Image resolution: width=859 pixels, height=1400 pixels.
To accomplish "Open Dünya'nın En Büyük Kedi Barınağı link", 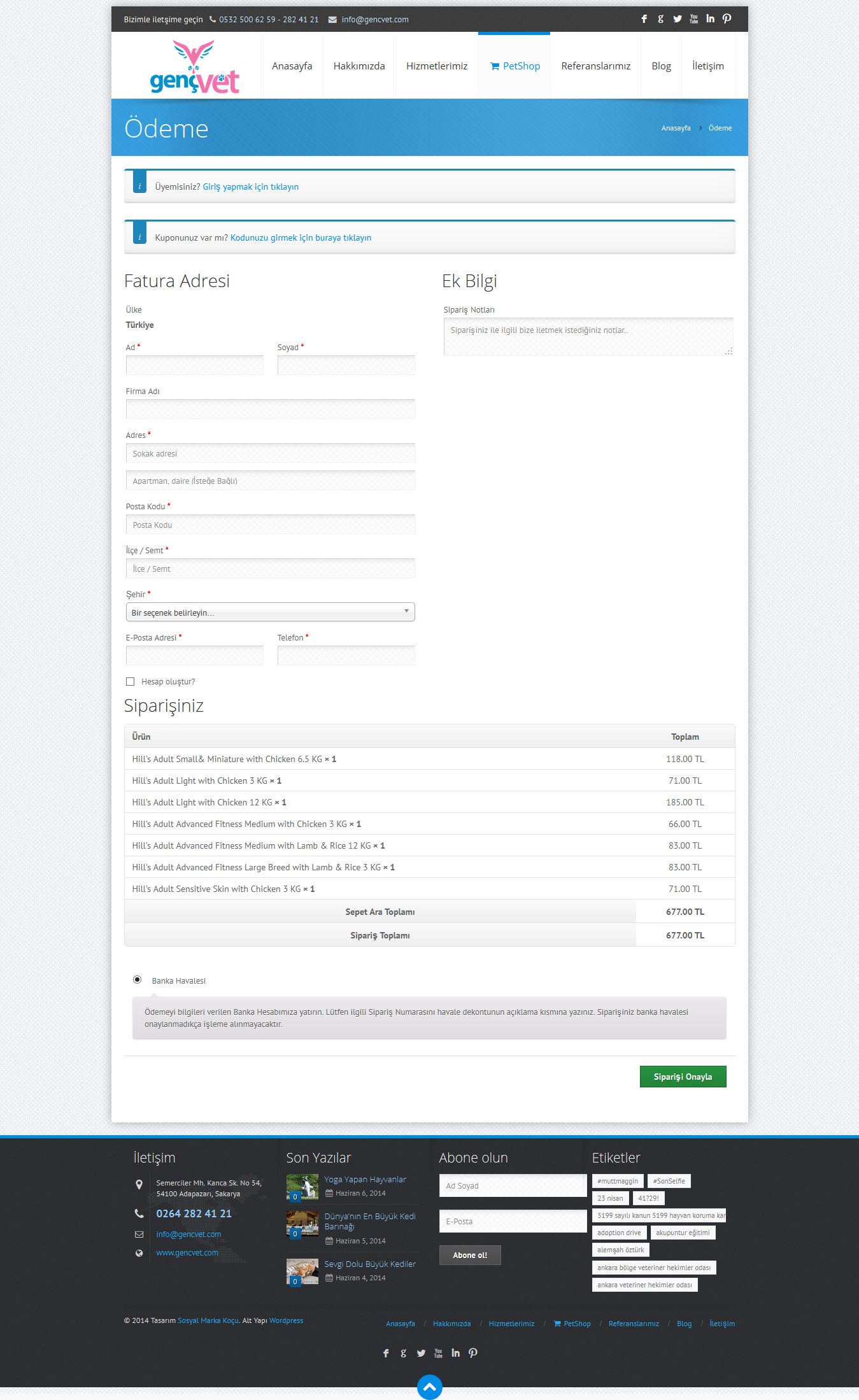I will [x=370, y=1221].
